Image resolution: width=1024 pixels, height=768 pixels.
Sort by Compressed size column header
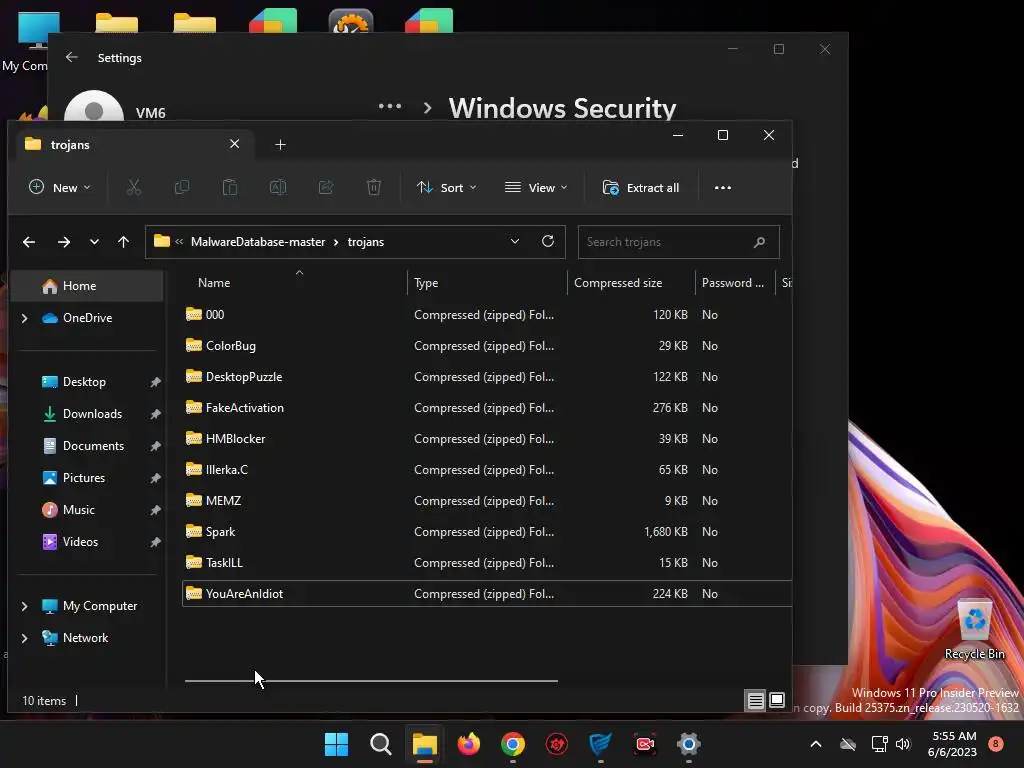(x=631, y=283)
